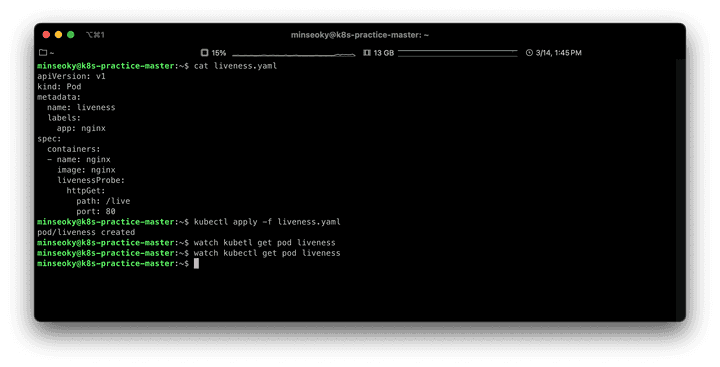Click the folder icon in status bar
The height and width of the screenshot is (367, 720).
pos(43,53)
